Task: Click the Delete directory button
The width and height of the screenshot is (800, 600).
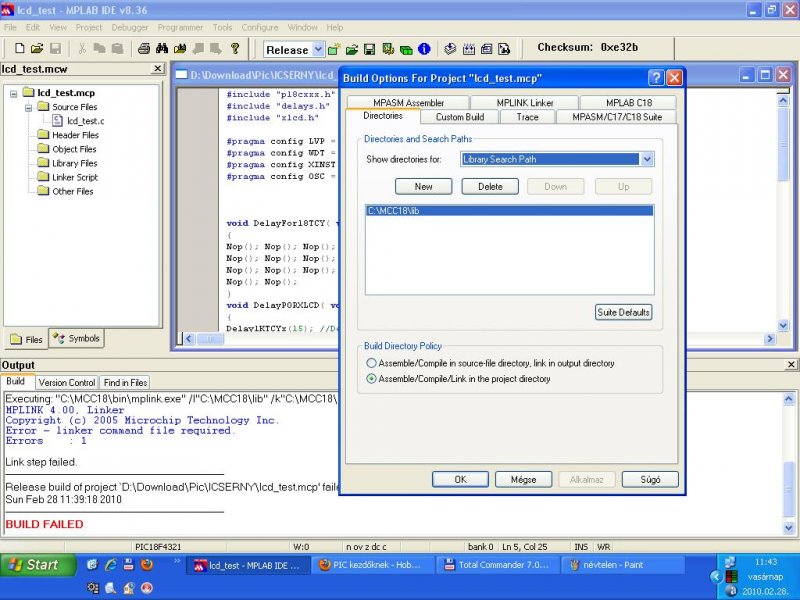Action: (490, 186)
